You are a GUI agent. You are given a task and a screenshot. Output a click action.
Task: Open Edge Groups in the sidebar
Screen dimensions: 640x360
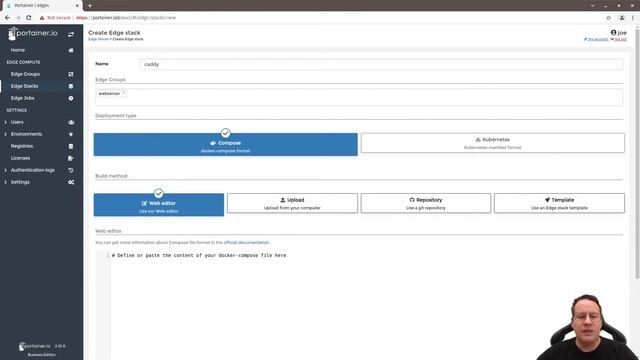point(25,74)
